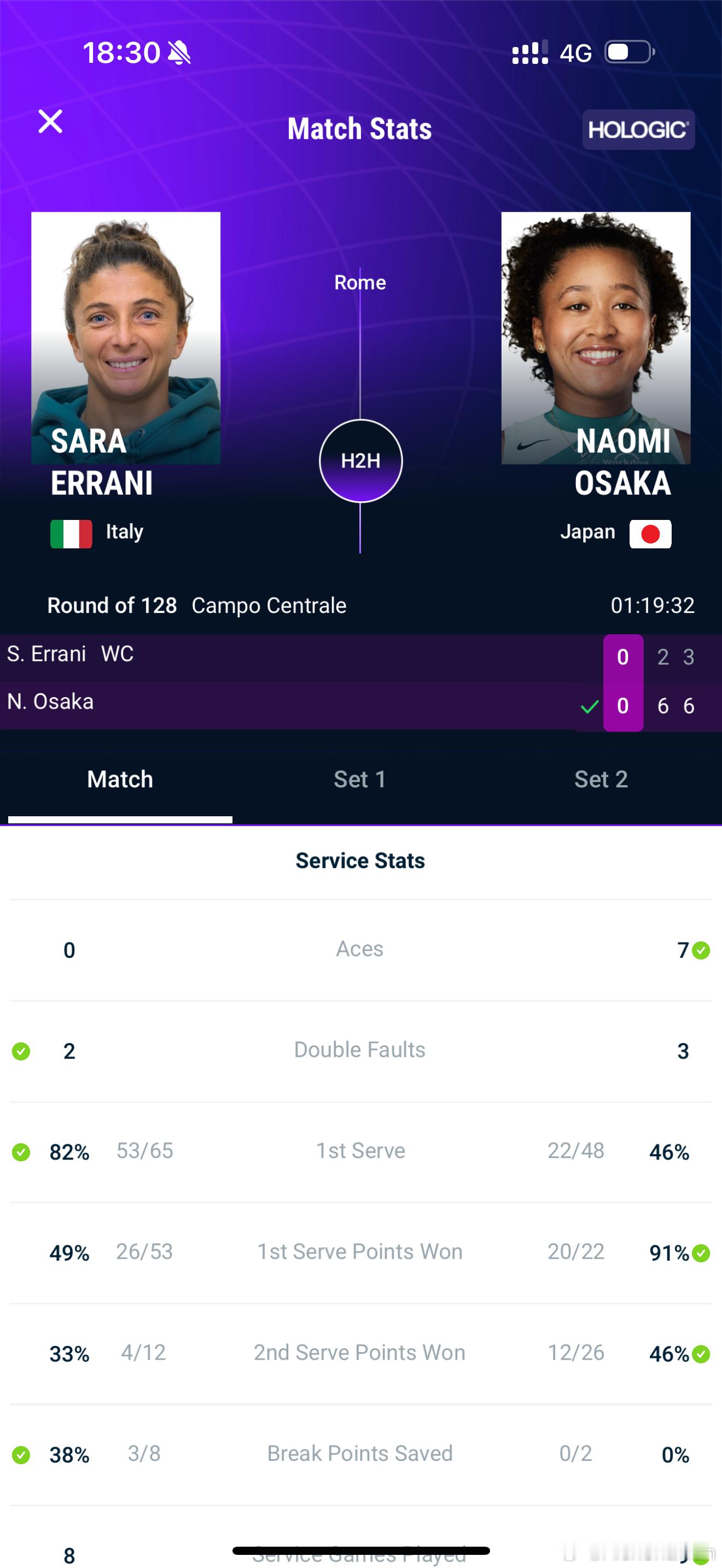This screenshot has height=1568, width=722.
Task: Open Naomi Osaka's player photo
Action: click(595, 338)
